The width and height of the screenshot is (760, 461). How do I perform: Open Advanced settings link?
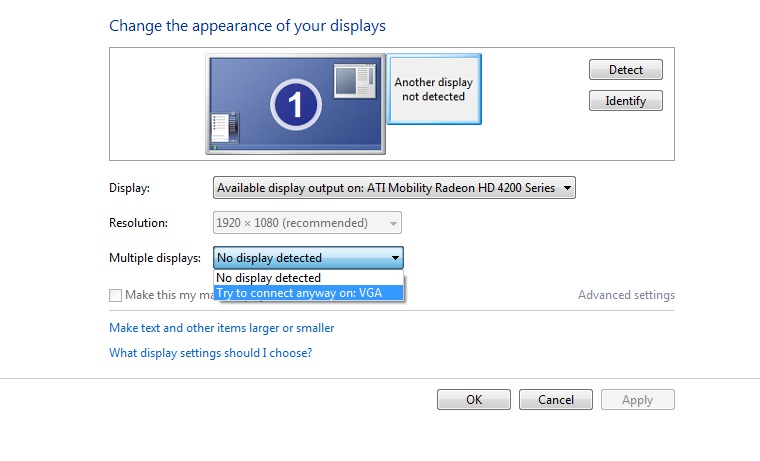626,295
